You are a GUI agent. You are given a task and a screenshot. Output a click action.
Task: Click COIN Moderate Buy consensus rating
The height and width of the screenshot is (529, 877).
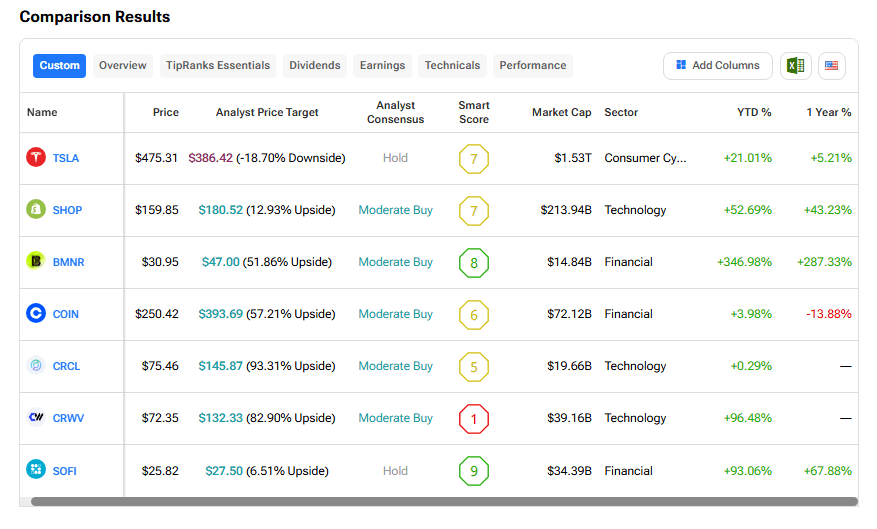point(395,314)
